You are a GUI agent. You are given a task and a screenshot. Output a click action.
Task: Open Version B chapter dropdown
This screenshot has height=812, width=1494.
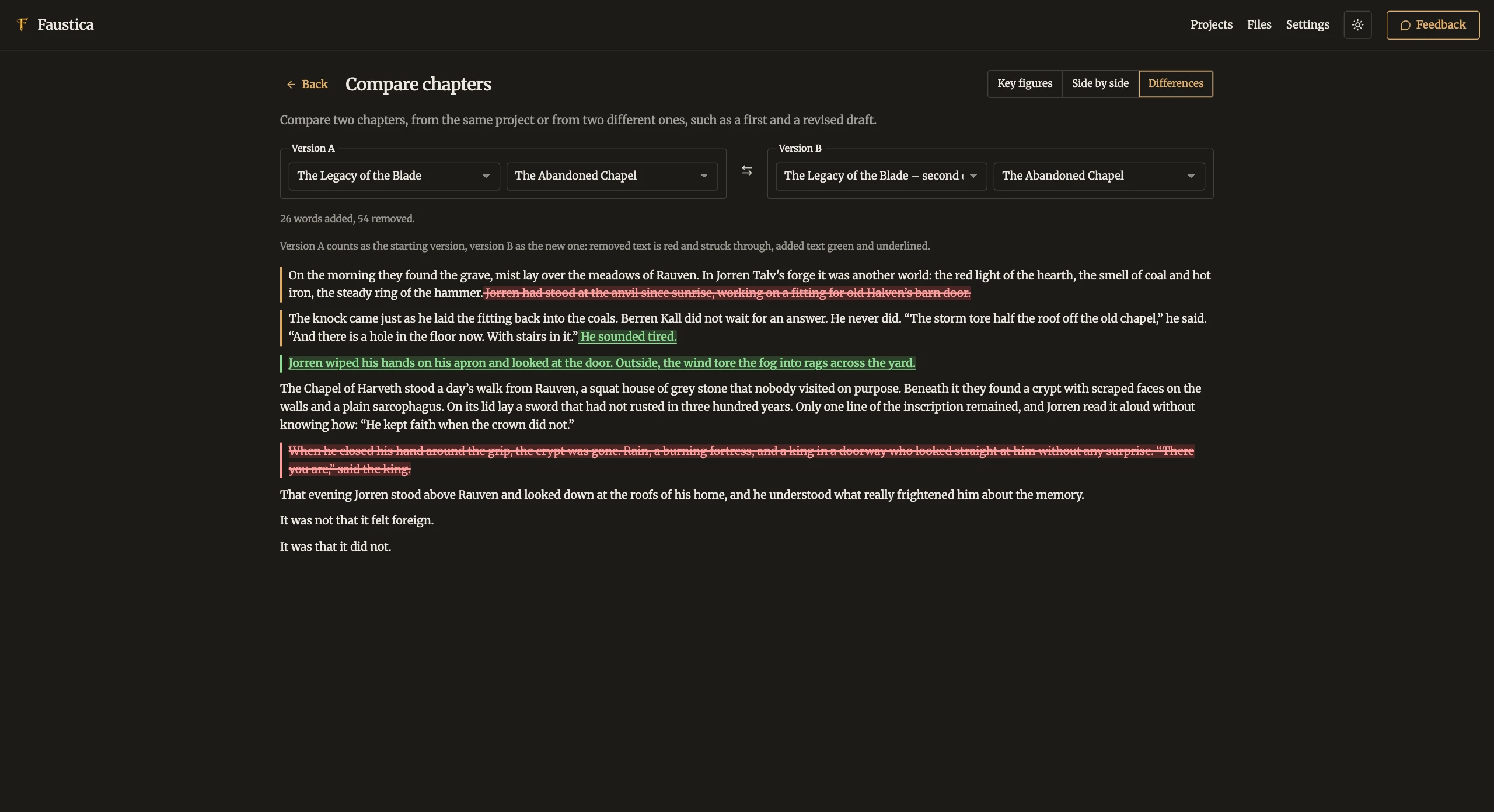(1099, 176)
